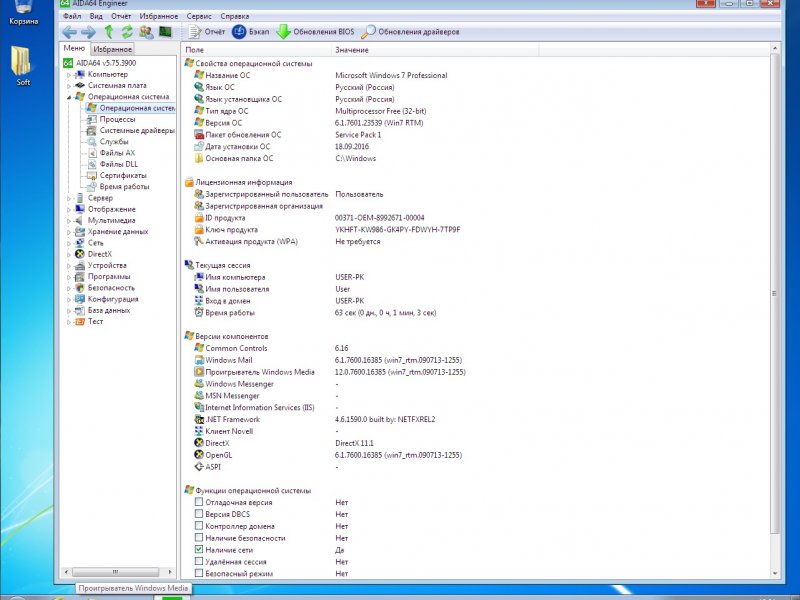
Task: Click the green monitor icon in the toolbar
Action: (x=165, y=32)
